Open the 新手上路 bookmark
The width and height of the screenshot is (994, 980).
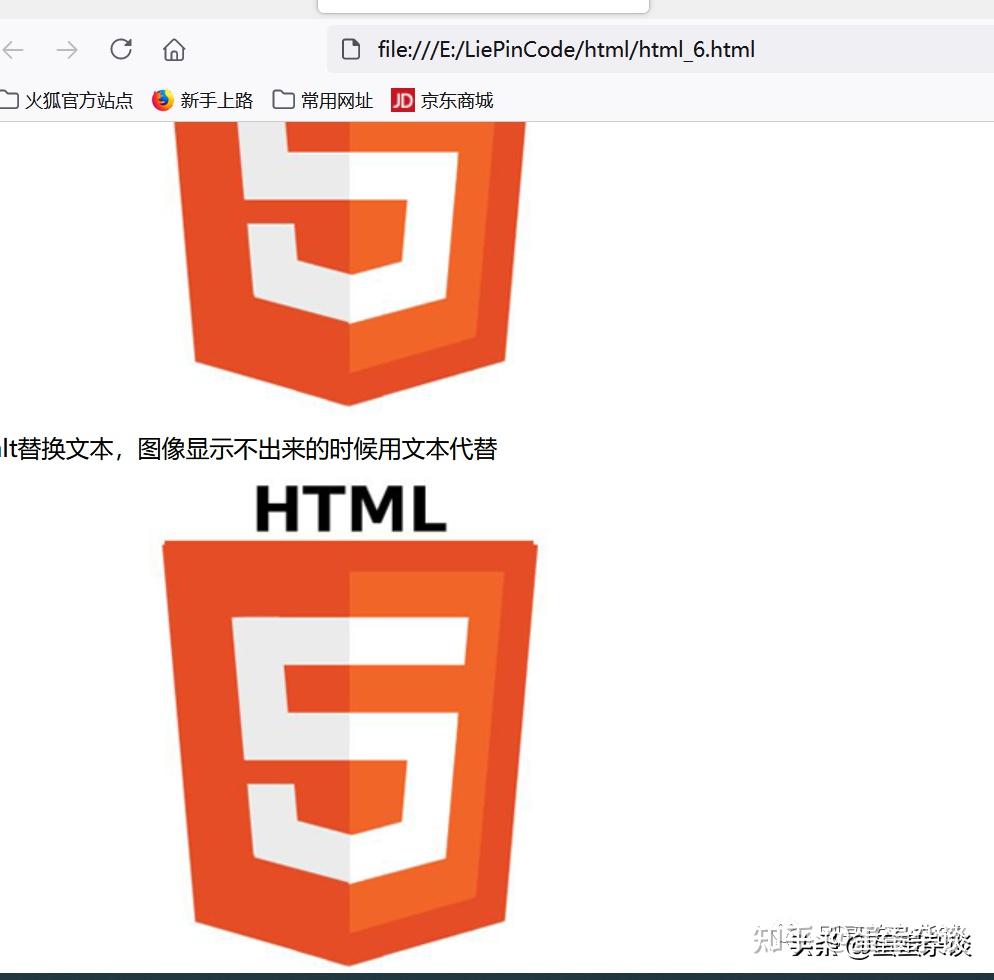202,100
